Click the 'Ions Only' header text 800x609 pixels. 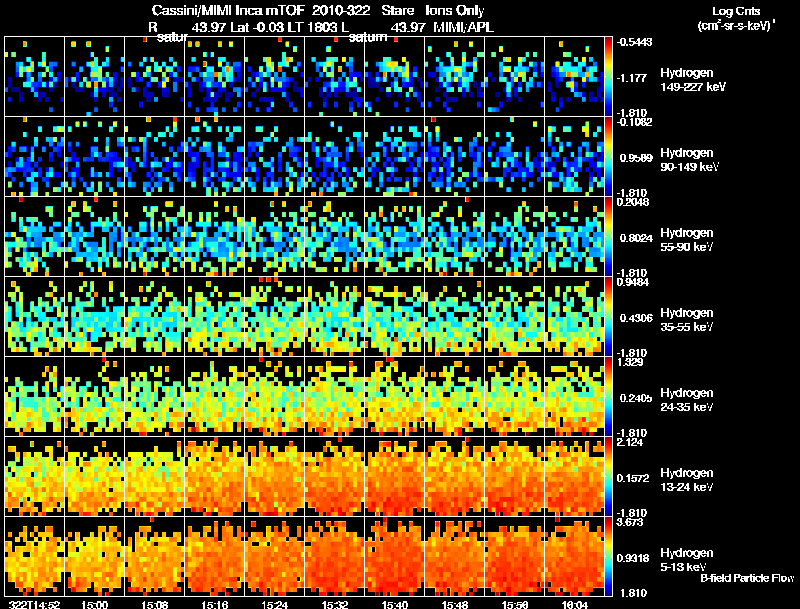click(455, 11)
